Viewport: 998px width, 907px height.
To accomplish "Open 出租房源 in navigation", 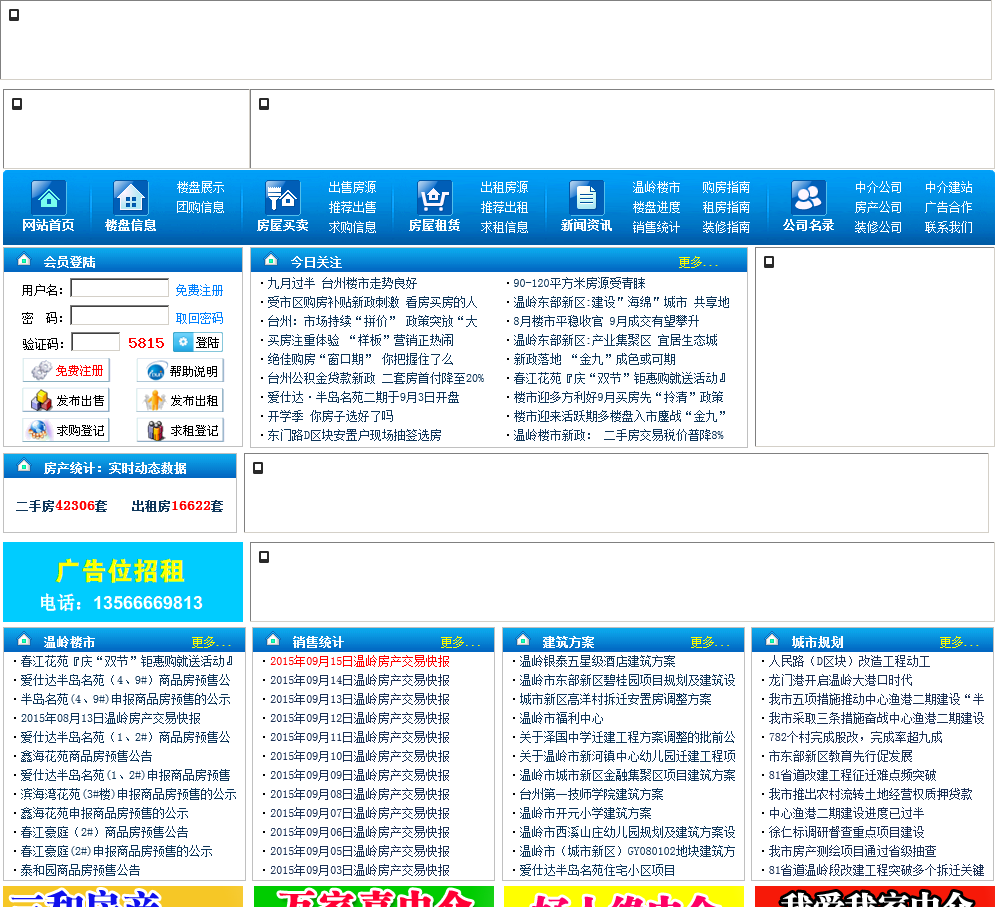I will click(x=504, y=187).
